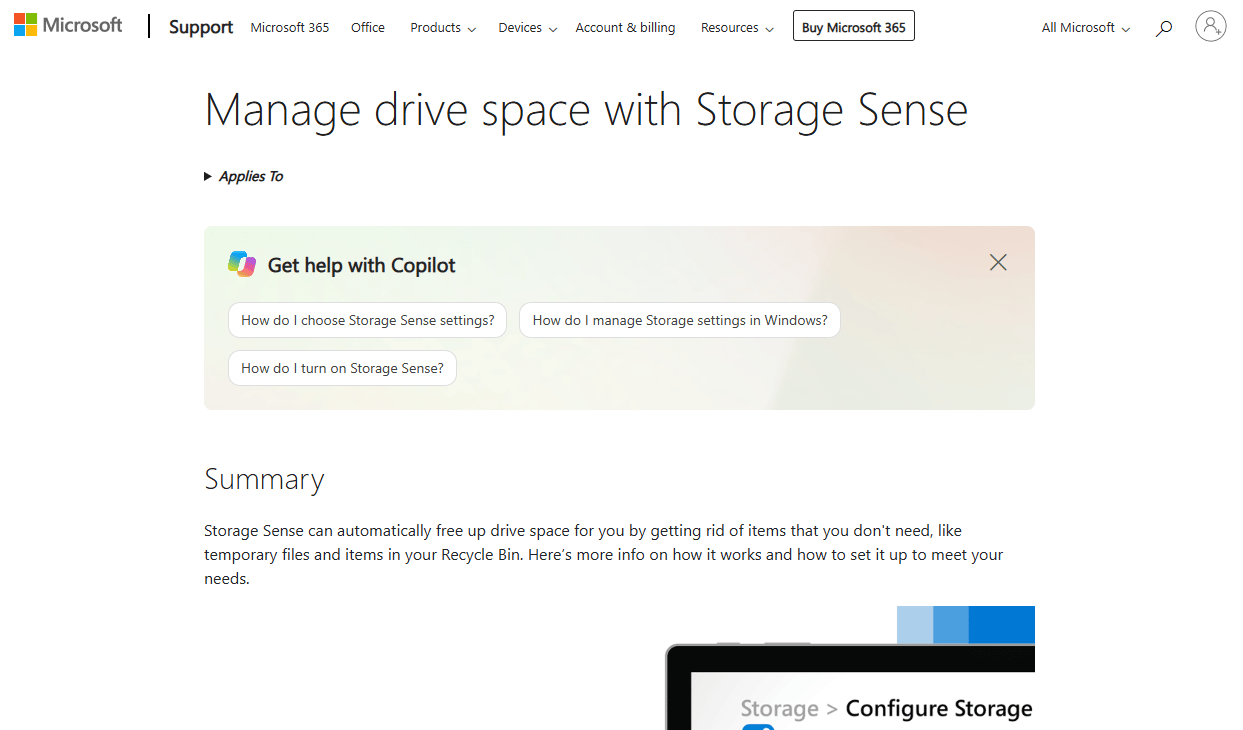Expand the Resources dropdown menu
Viewport: 1243px width, 730px height.
tap(737, 28)
